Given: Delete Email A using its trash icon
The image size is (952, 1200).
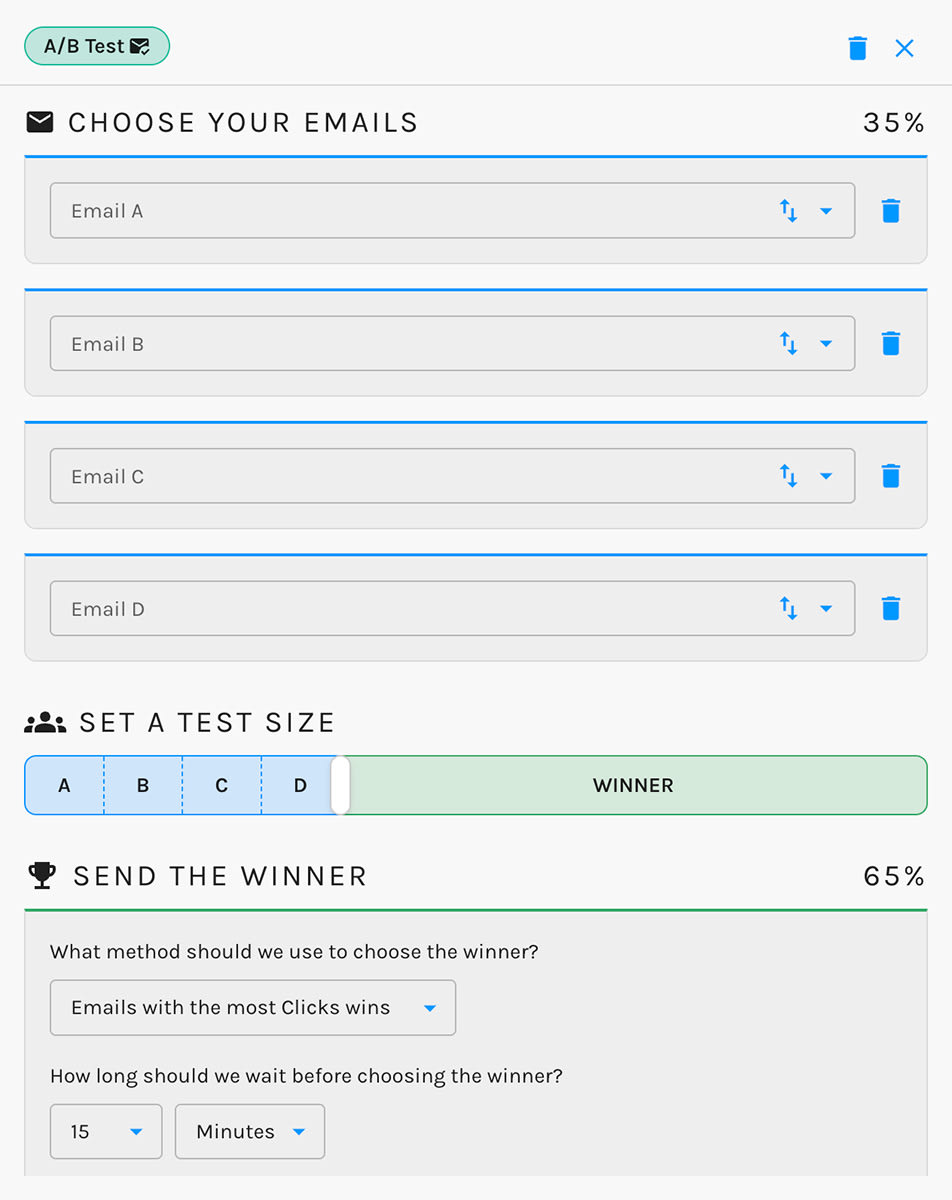Looking at the screenshot, I should click(890, 210).
